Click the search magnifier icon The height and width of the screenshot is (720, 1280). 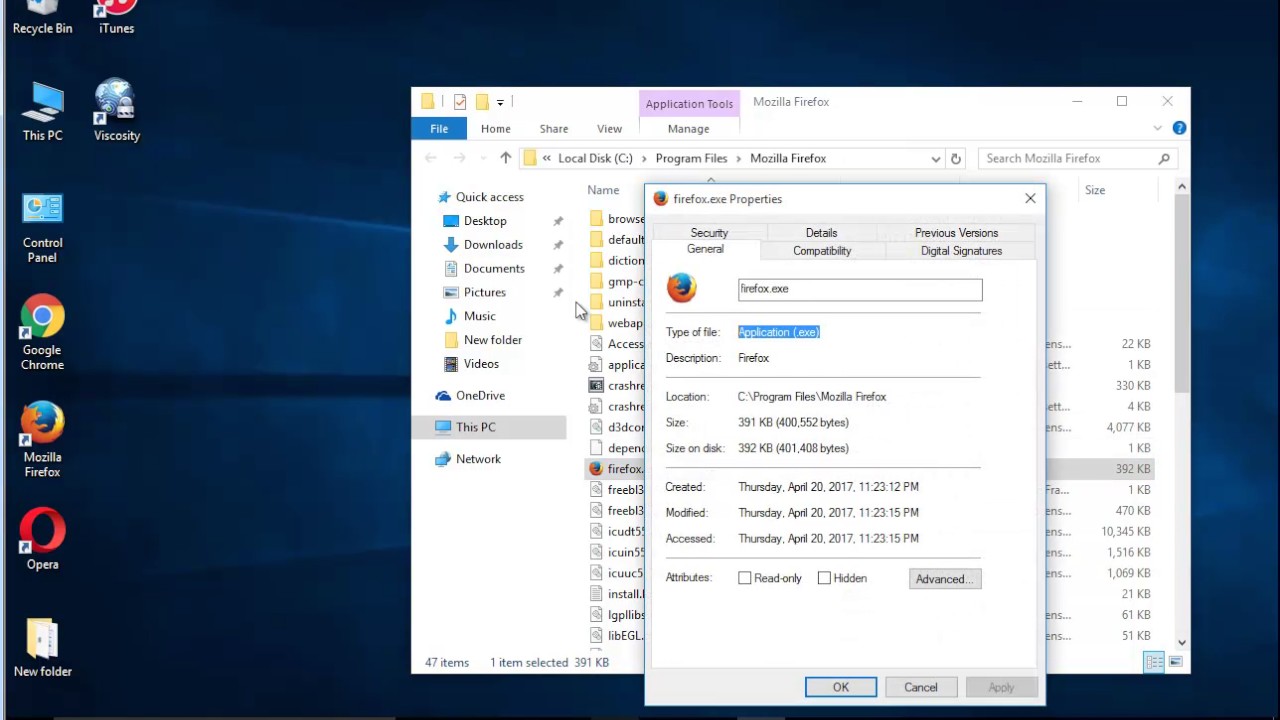click(x=1164, y=158)
